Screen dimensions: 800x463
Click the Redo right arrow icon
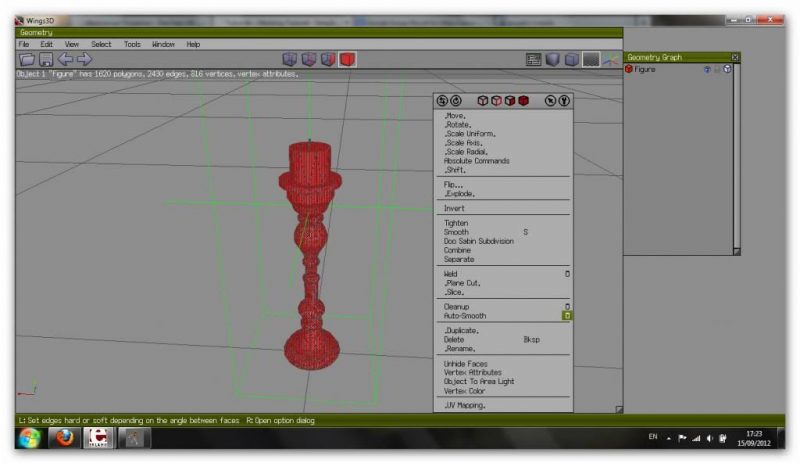click(x=84, y=60)
